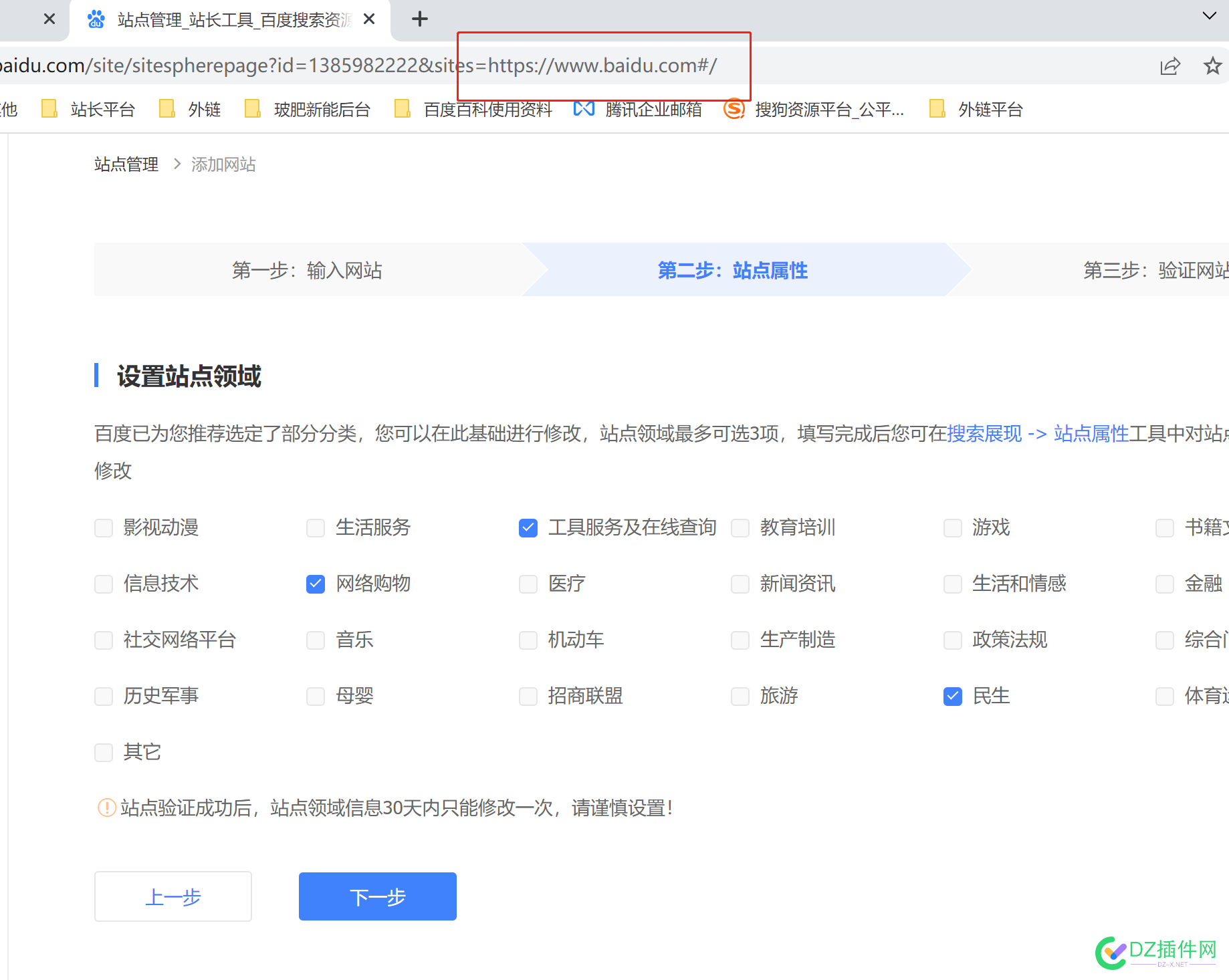Check the 历史军事 checkbox
1229x980 pixels.
[x=104, y=697]
